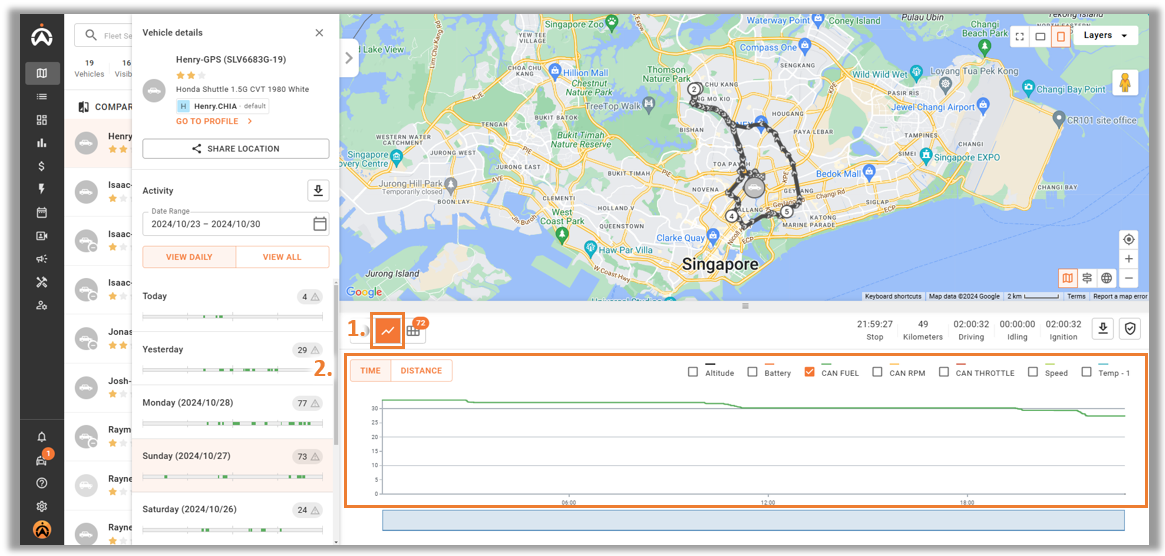1165x556 pixels.
Task: Open the settings gear in sidebar
Action: pos(42,506)
